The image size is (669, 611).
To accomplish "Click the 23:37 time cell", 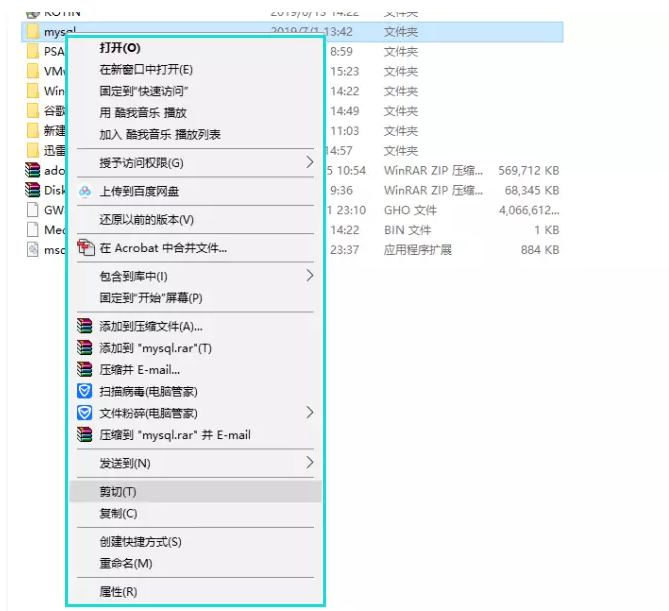I will click(344, 250).
